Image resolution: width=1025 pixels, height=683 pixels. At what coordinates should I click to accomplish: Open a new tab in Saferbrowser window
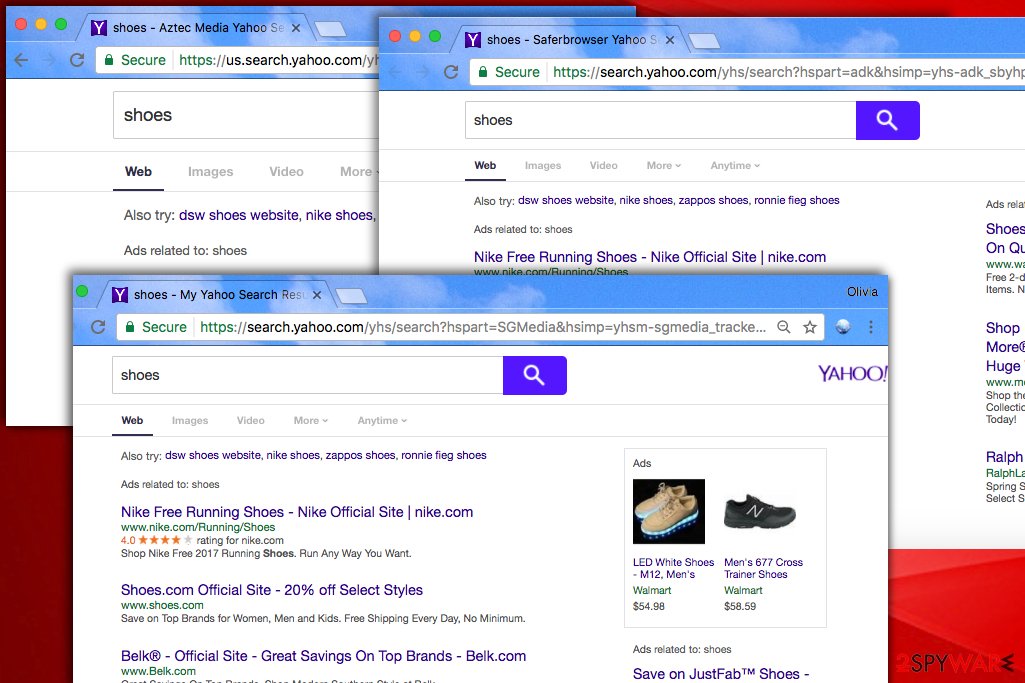704,41
